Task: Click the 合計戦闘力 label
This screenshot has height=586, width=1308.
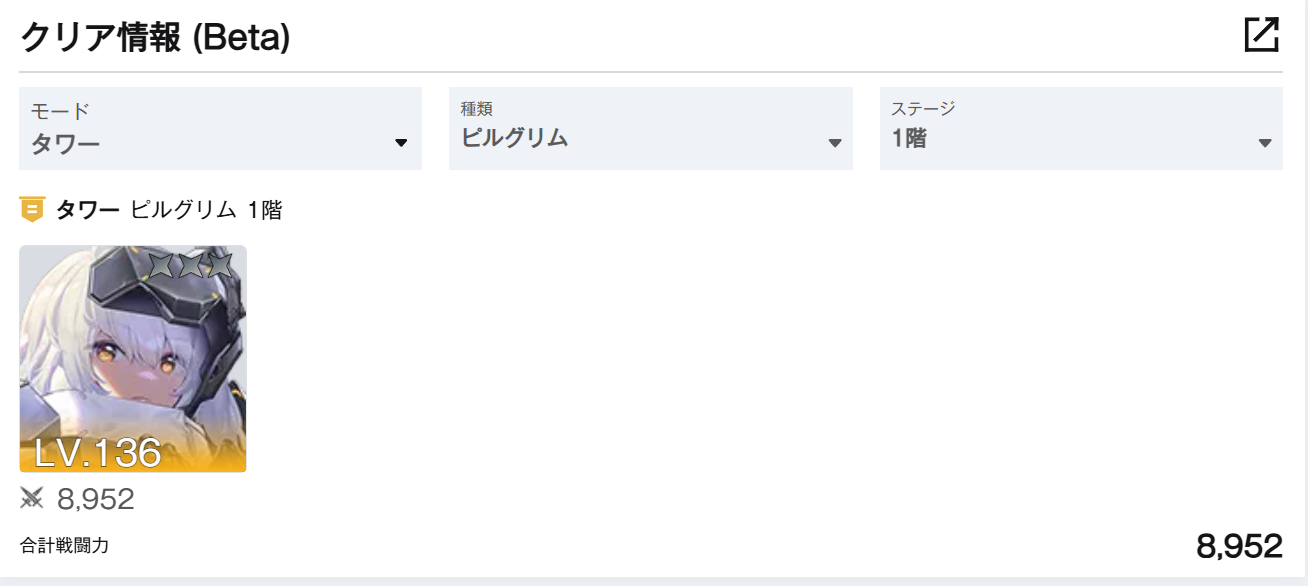Action: (x=64, y=546)
